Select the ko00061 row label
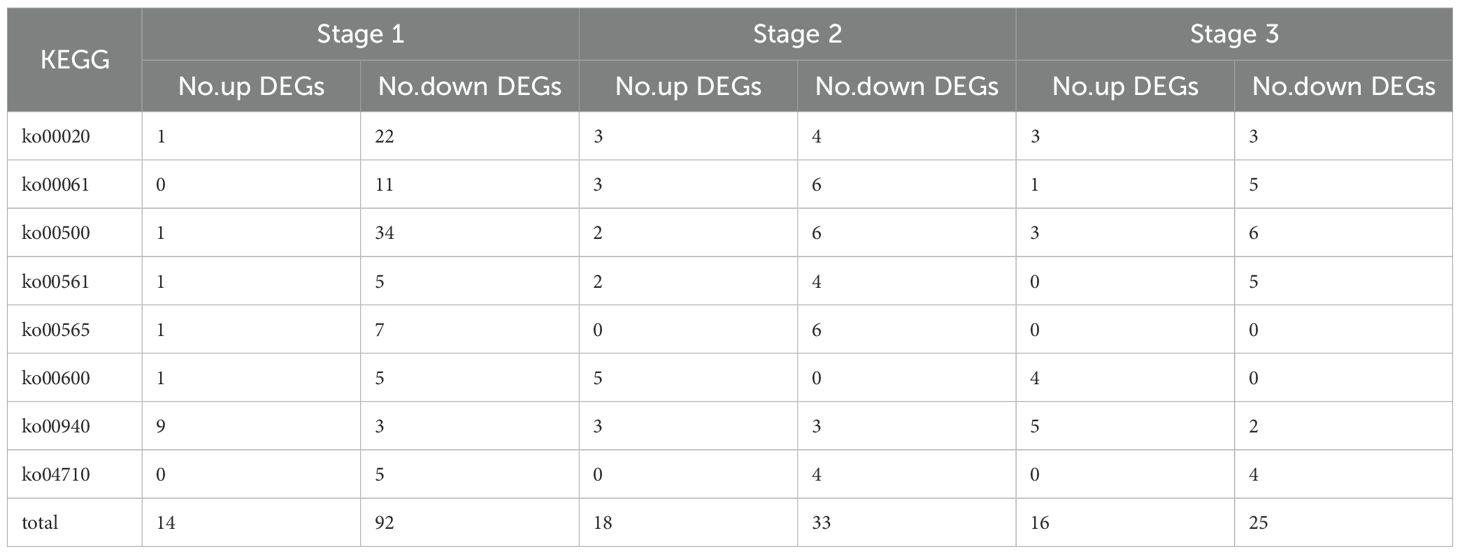 tap(56, 185)
